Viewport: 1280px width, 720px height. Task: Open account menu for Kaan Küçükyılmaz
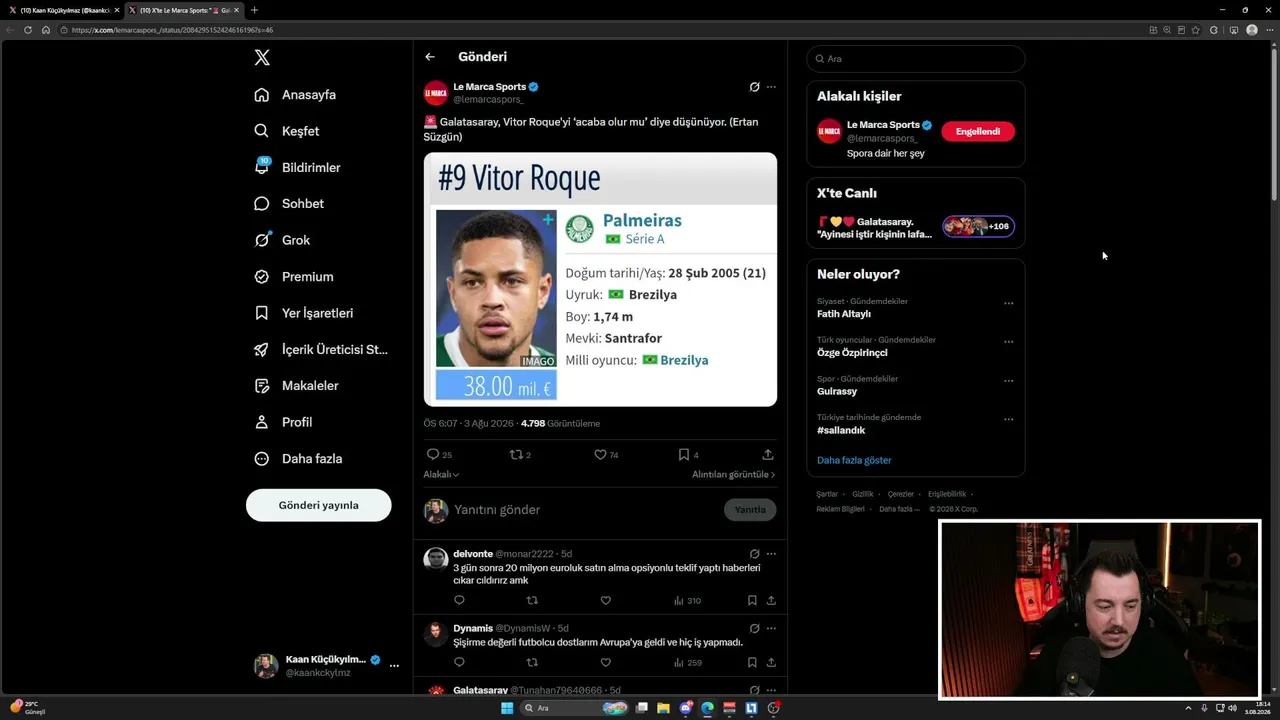tap(327, 666)
